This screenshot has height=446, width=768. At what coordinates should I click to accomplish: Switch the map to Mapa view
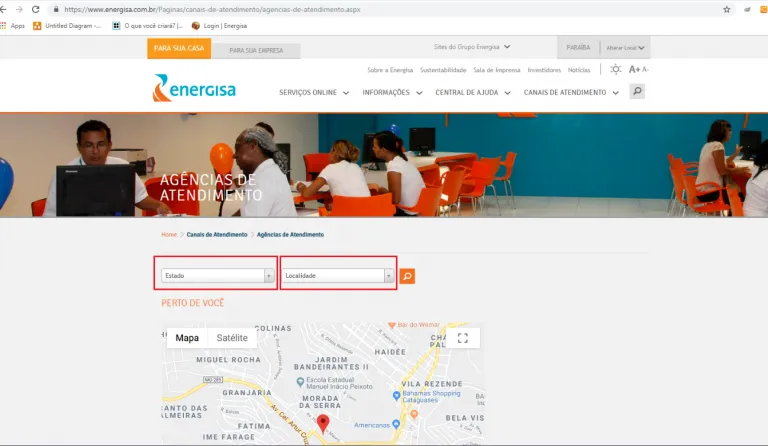click(x=187, y=338)
